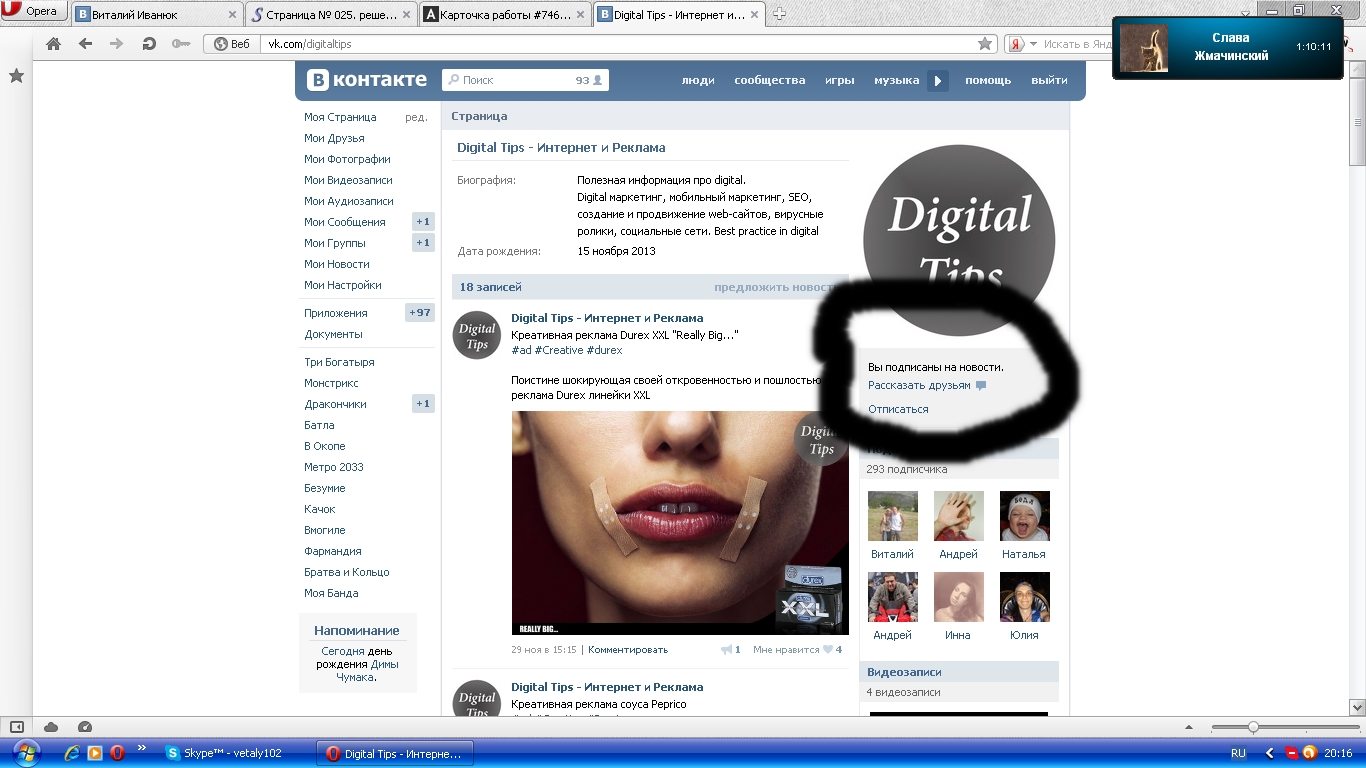Bookmark page with address bar star

985,44
